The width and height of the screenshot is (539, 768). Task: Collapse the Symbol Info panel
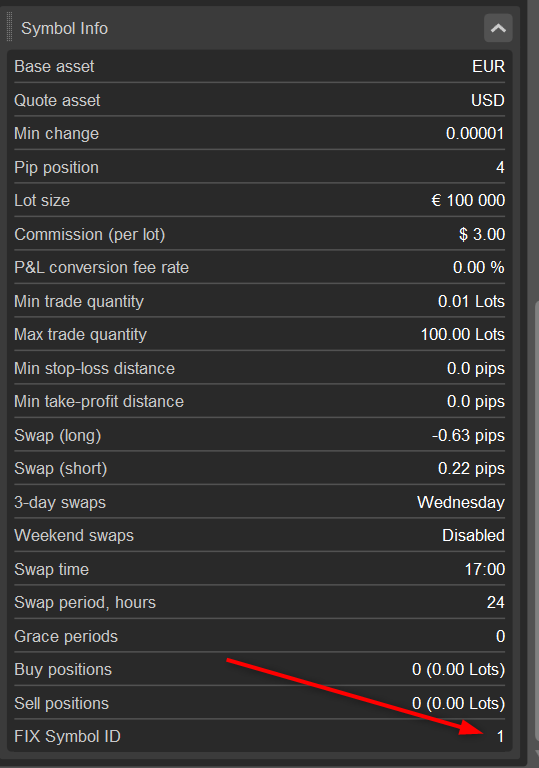[498, 28]
